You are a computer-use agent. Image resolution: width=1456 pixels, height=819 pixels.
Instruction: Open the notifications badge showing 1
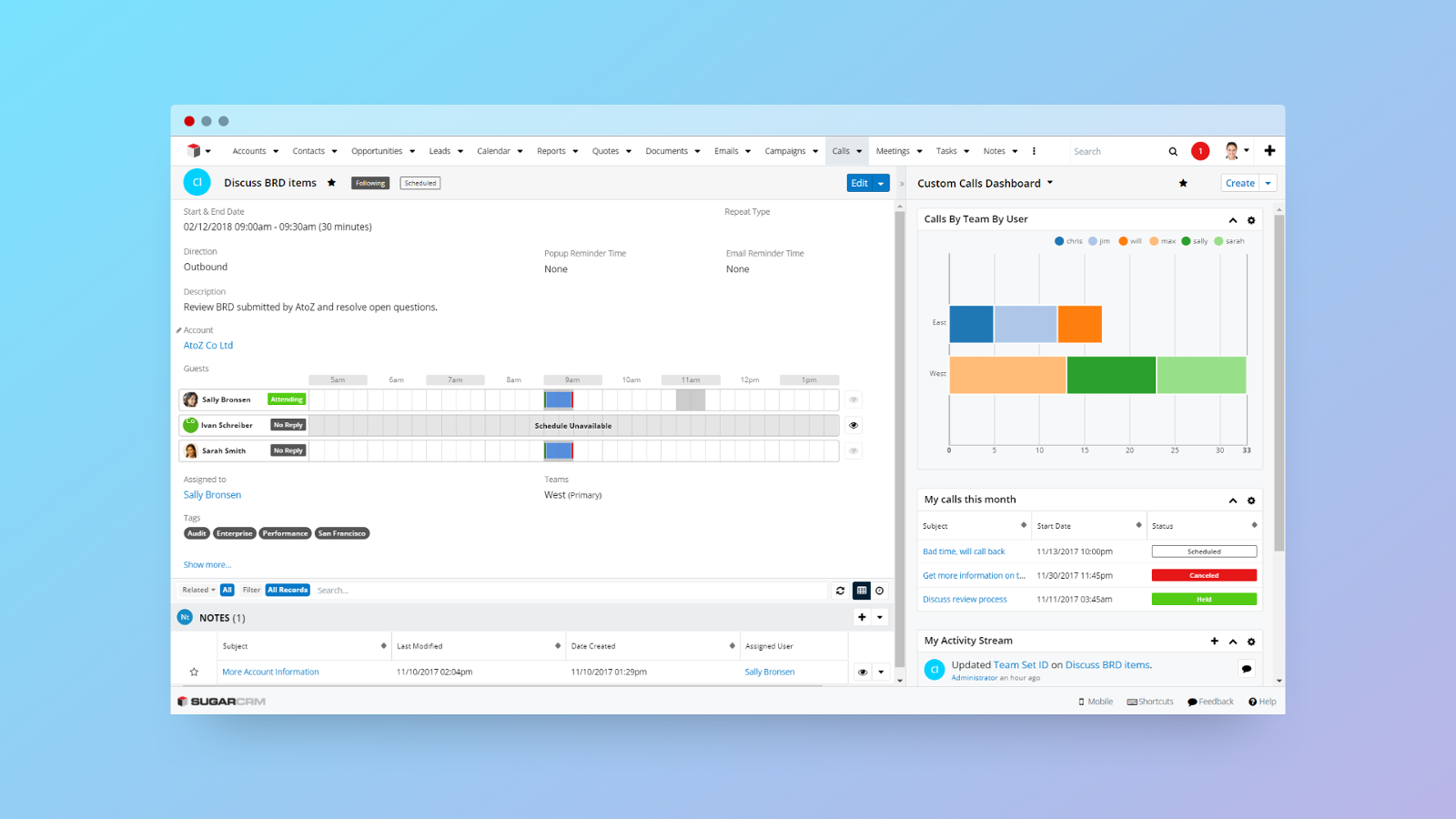click(1200, 151)
